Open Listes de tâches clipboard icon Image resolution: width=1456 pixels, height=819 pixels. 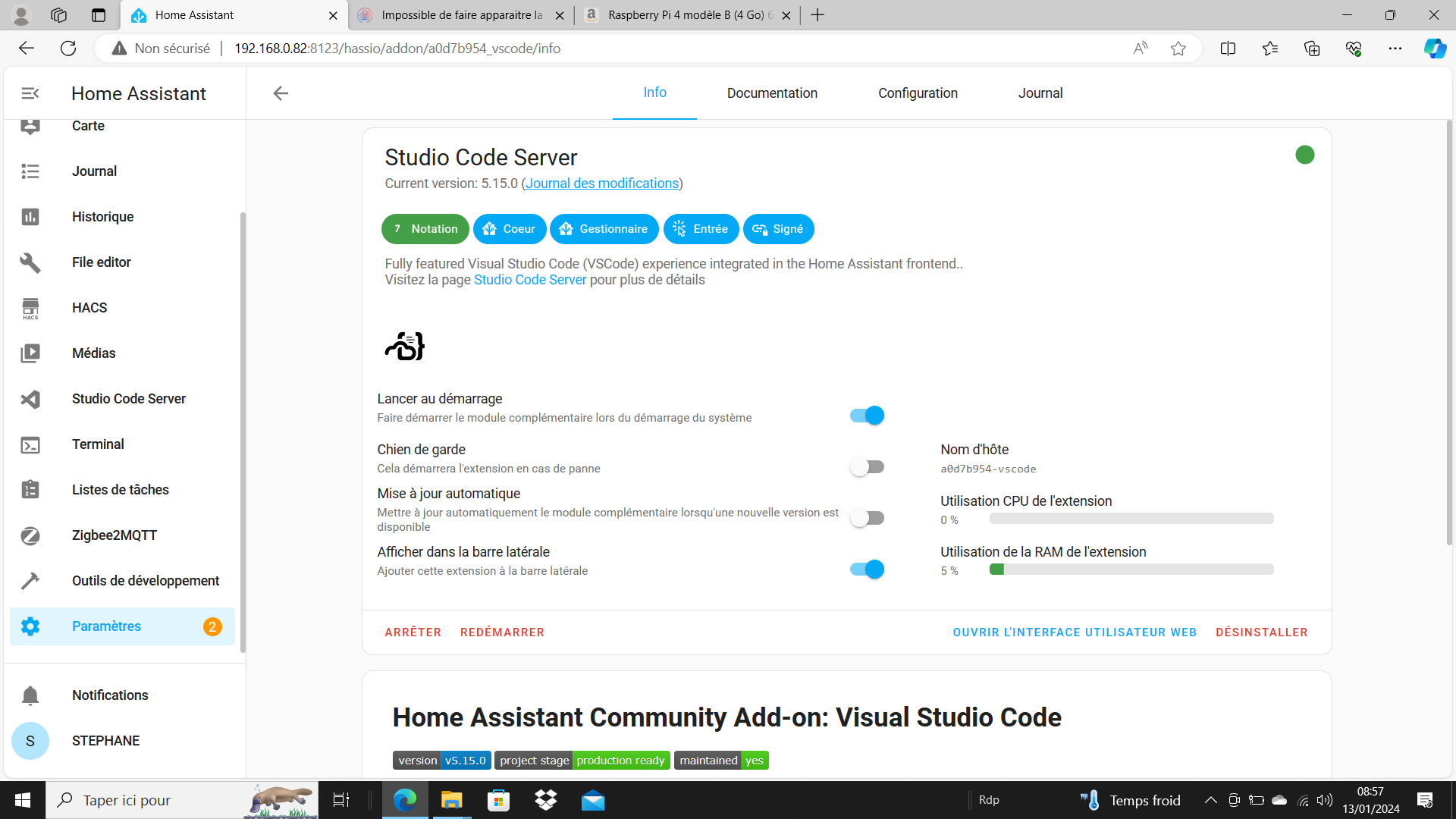click(30, 490)
